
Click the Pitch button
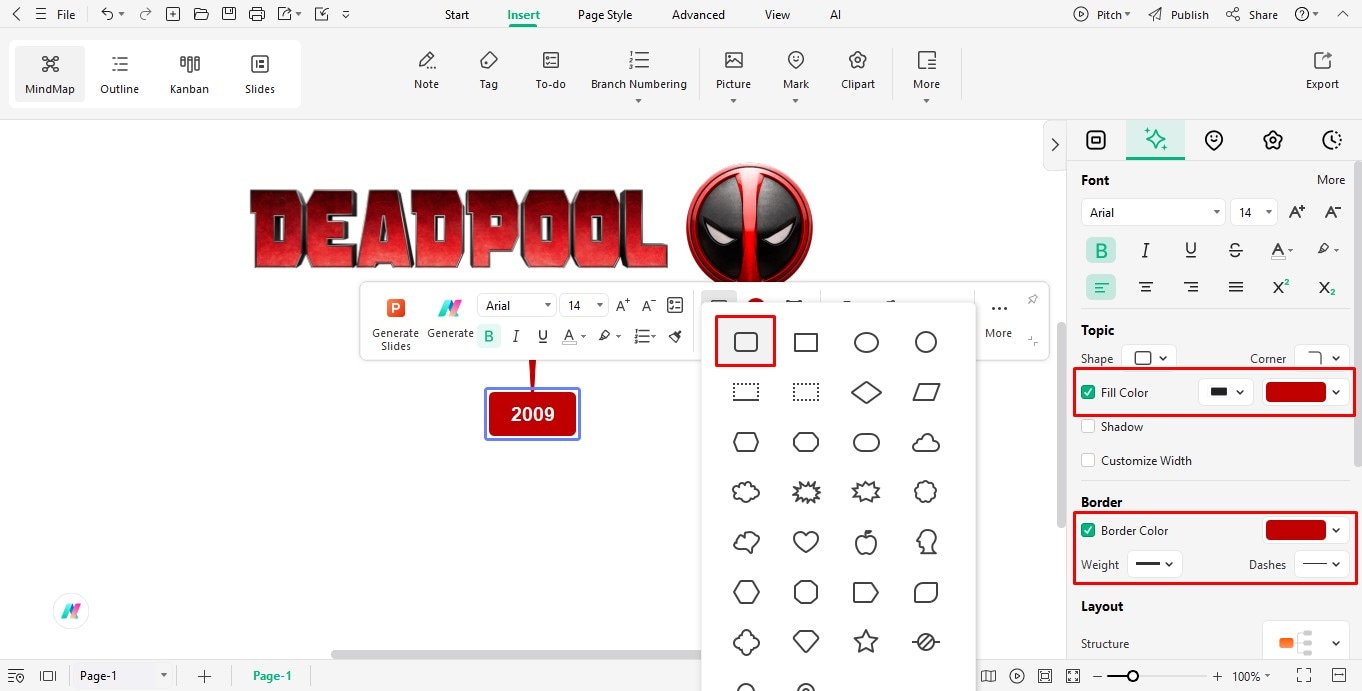click(x=1102, y=15)
